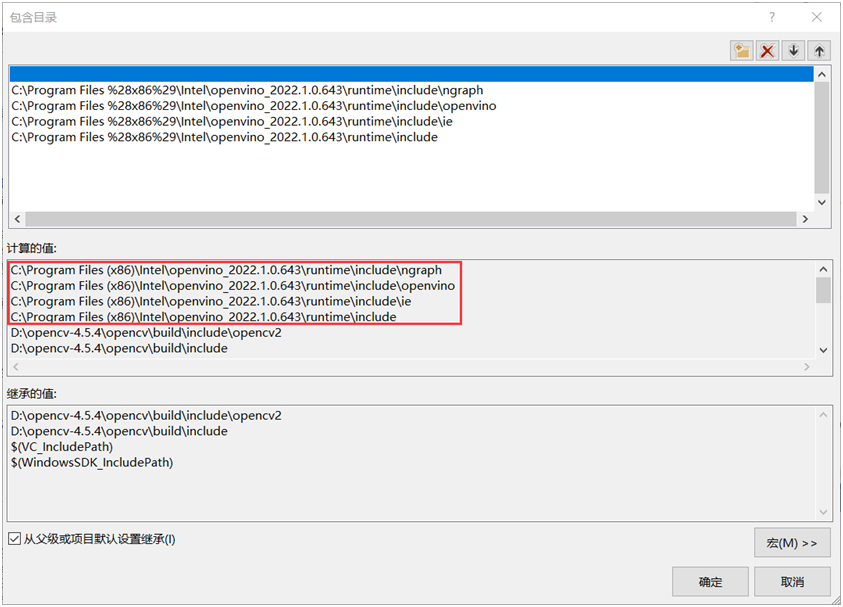Image resolution: width=843 pixels, height=607 pixels.
Task: Close the 包含目录 dialog
Action: click(817, 17)
